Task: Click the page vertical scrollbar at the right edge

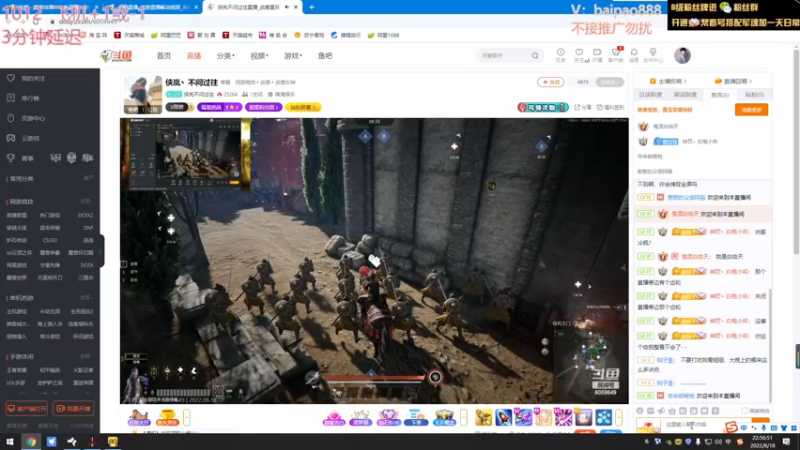Action: pos(796,151)
